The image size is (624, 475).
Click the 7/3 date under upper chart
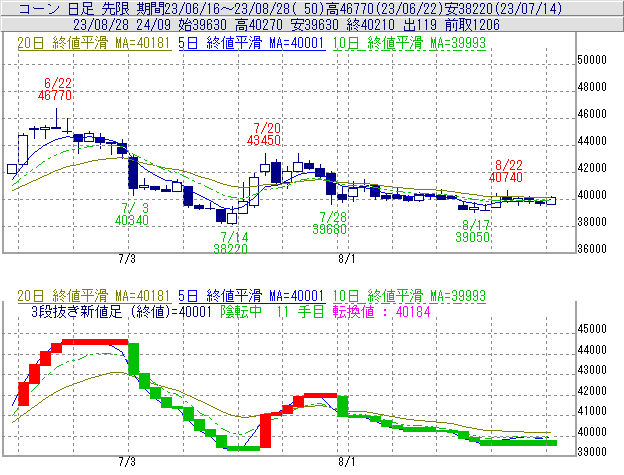click(127, 259)
